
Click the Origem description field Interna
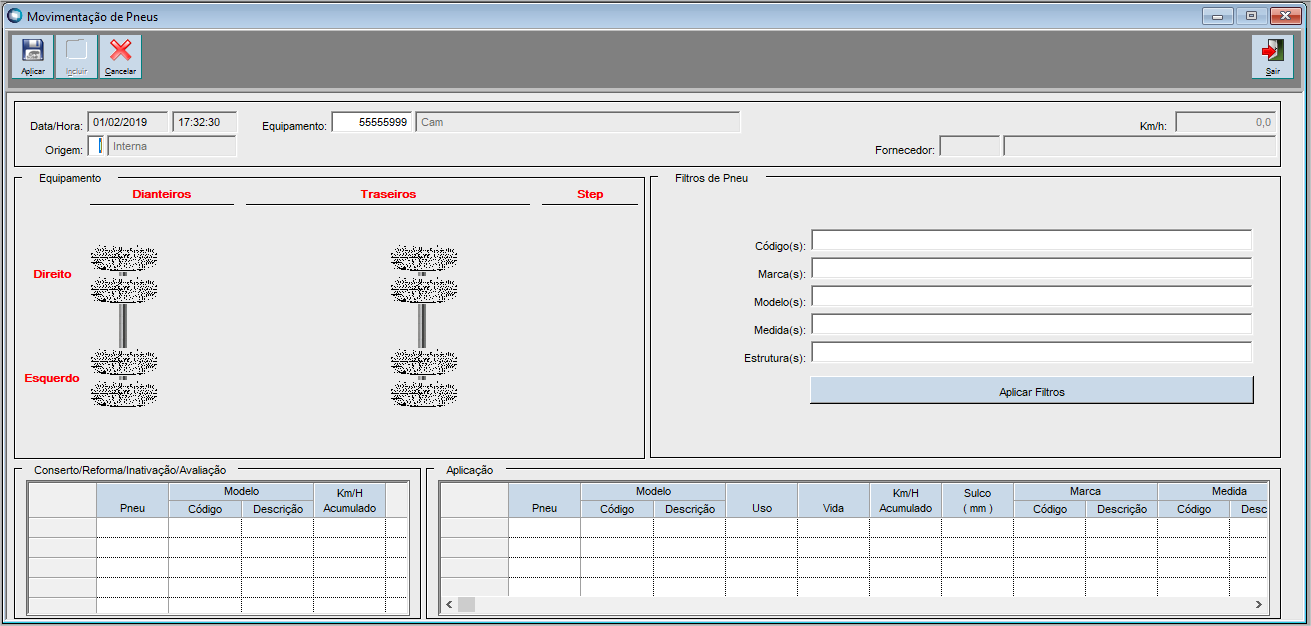pyautogui.click(x=172, y=146)
